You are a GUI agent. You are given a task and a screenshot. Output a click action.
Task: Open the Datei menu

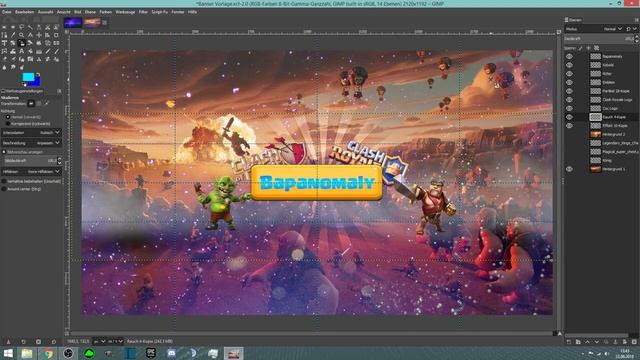[x=7, y=12]
